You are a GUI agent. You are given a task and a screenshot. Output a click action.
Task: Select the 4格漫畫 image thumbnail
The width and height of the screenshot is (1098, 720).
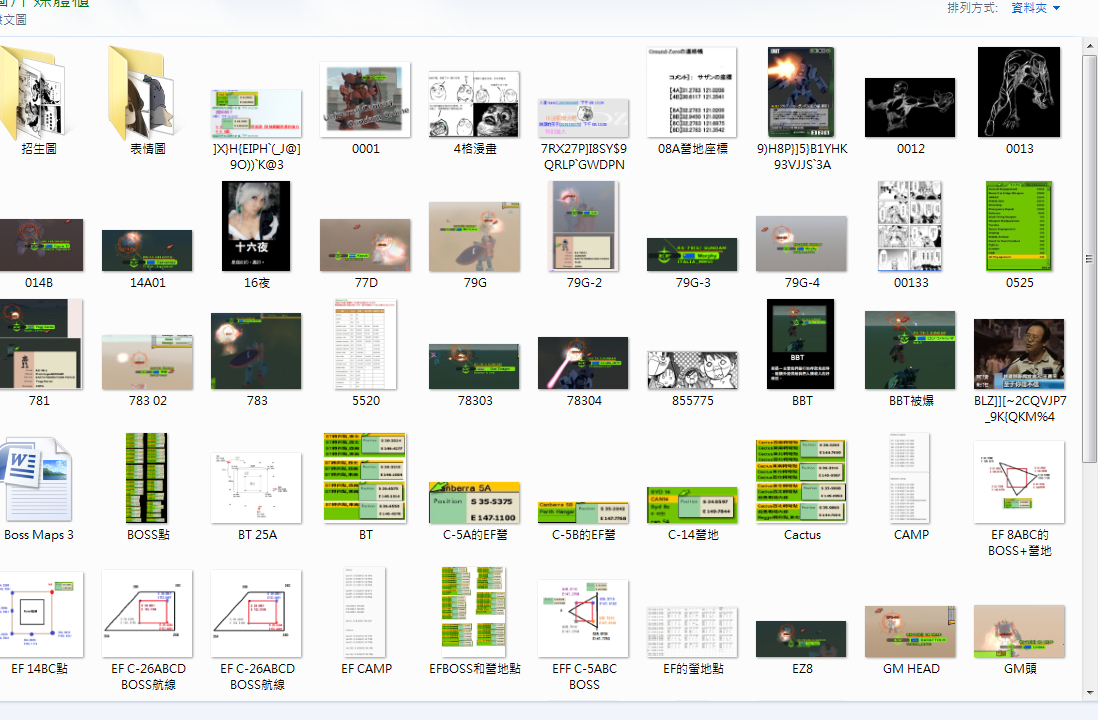pyautogui.click(x=474, y=104)
